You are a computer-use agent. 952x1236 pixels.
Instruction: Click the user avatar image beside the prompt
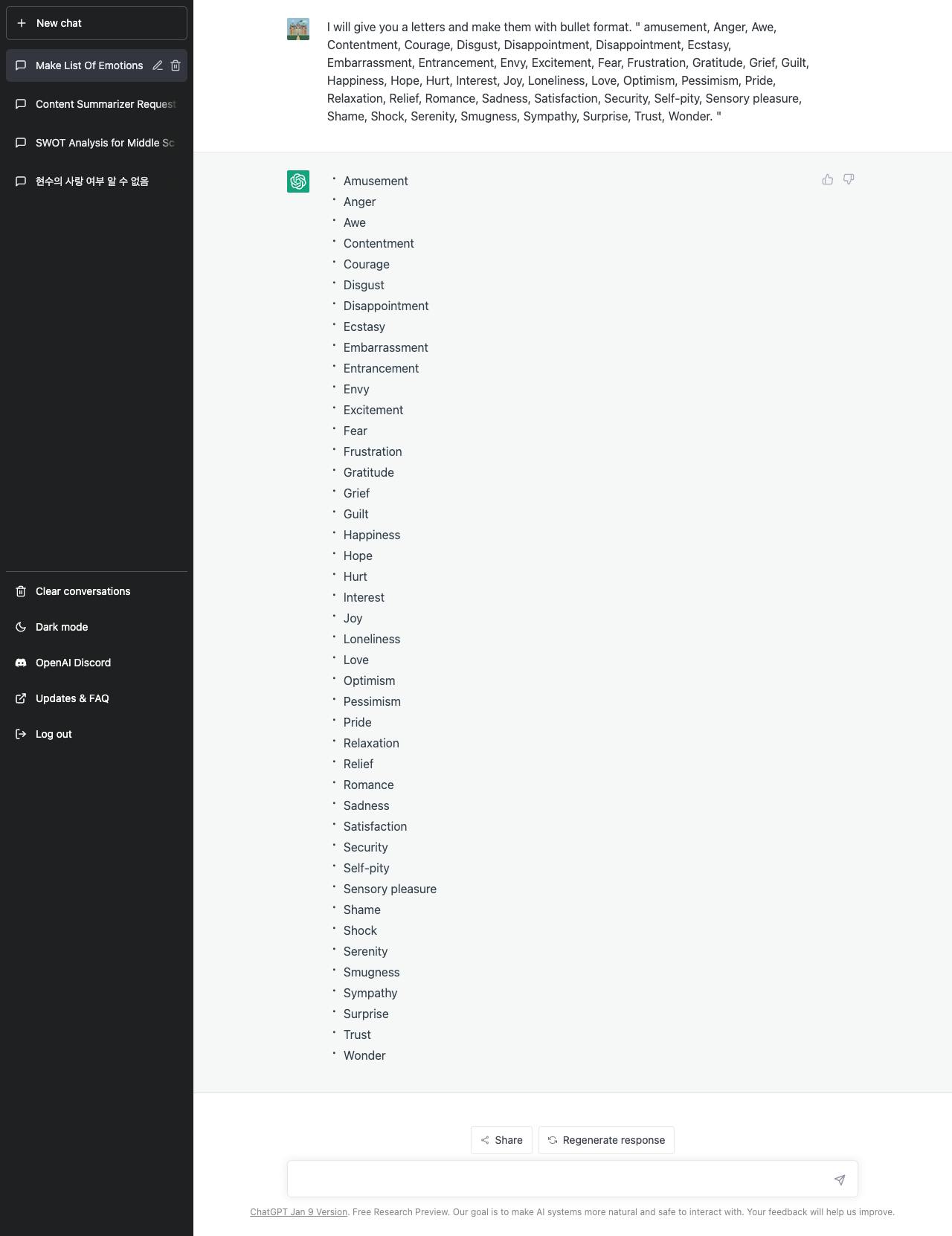pyautogui.click(x=298, y=29)
